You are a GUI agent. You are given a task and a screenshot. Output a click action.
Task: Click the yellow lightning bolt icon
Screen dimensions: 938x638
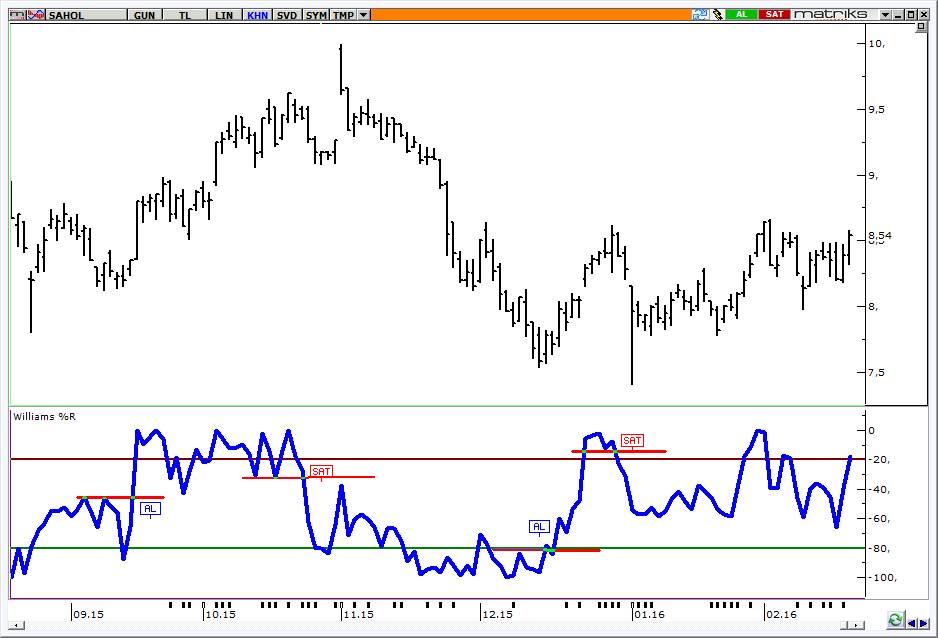(717, 14)
